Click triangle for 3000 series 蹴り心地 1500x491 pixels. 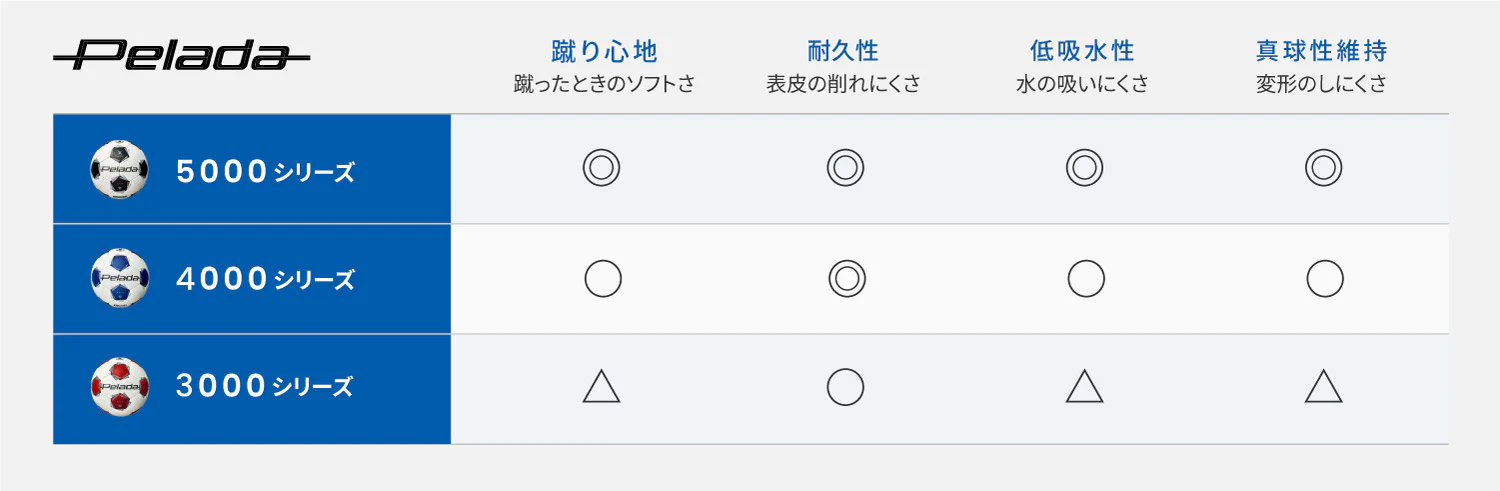pyautogui.click(x=601, y=386)
